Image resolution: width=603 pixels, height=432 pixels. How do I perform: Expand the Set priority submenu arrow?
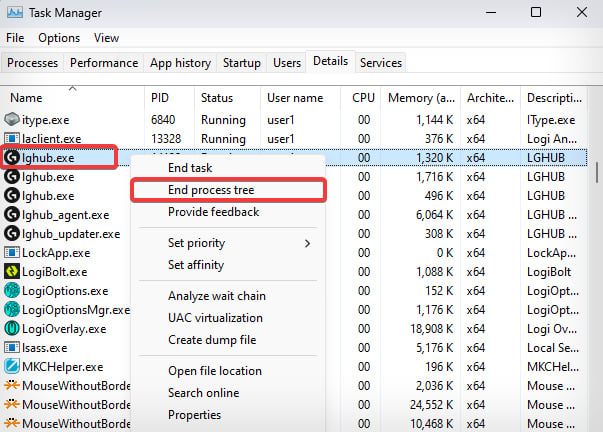307,244
